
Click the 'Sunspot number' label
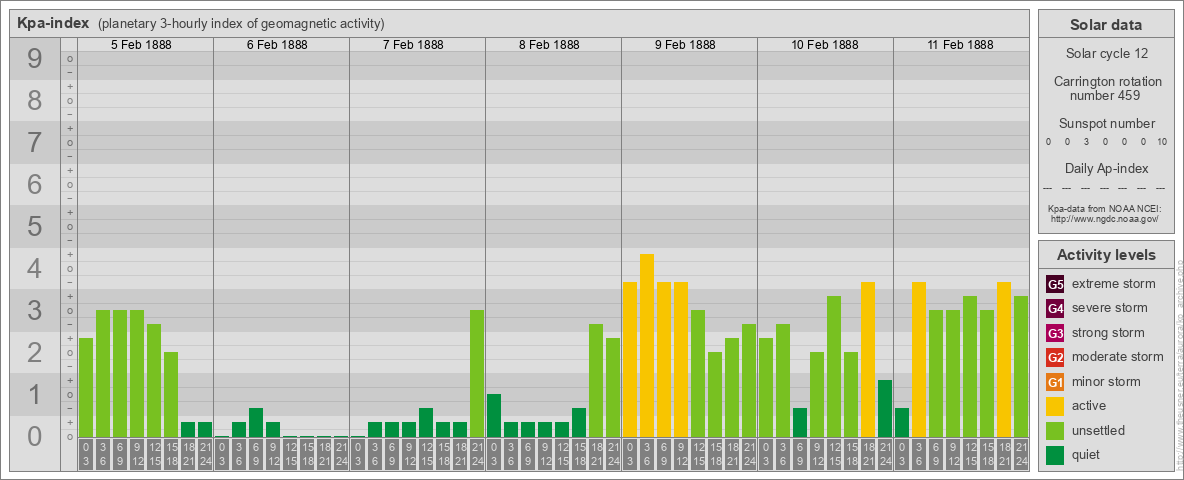pyautogui.click(x=1106, y=124)
